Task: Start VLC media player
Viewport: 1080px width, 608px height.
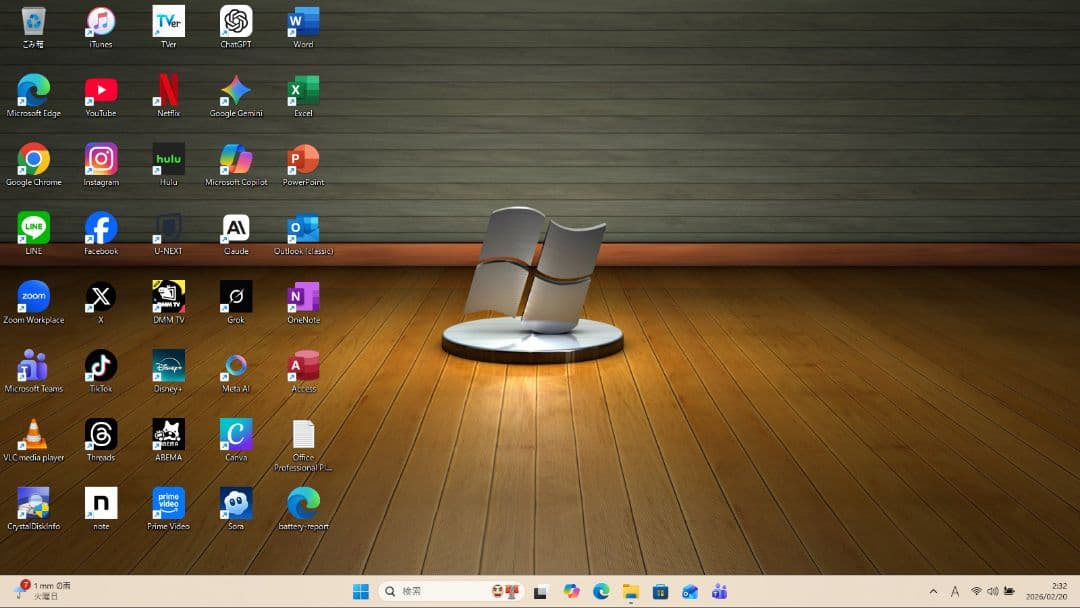Action: 33,434
